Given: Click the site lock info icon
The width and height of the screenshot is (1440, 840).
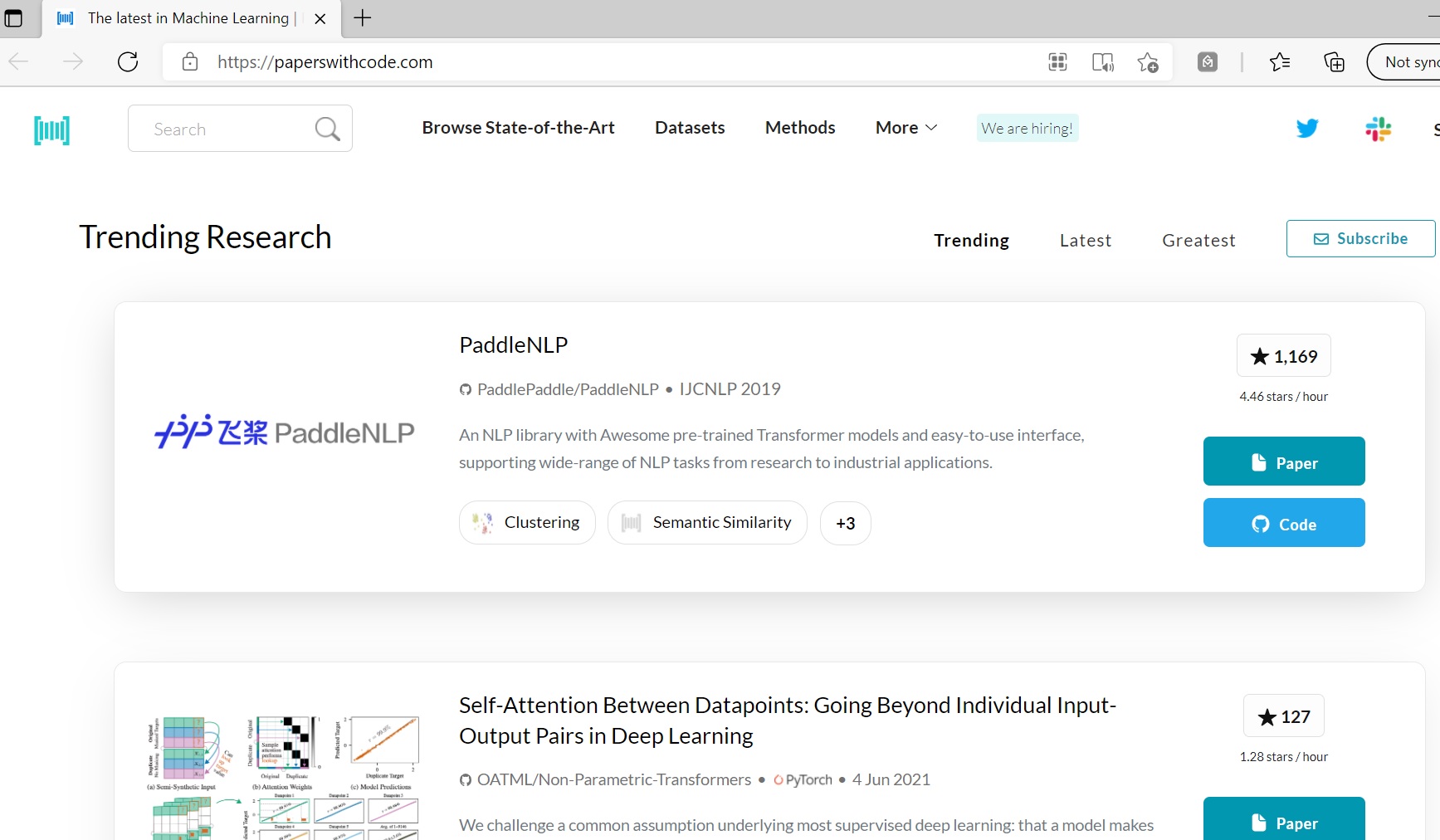Looking at the screenshot, I should click(190, 61).
